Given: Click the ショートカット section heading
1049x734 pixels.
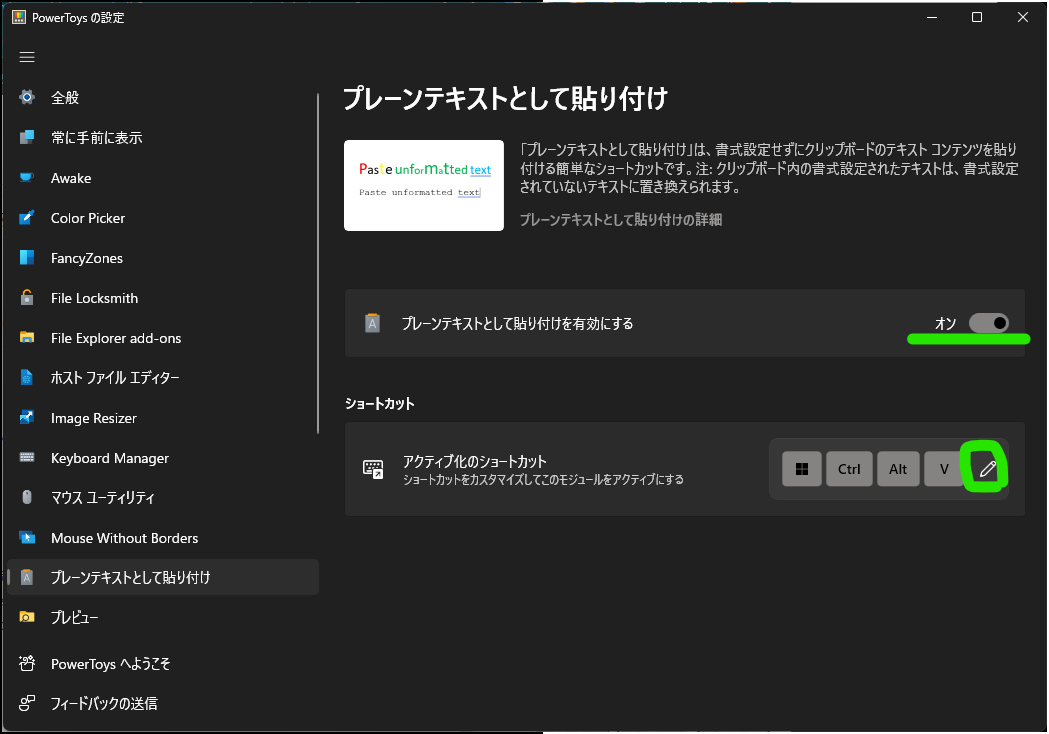Looking at the screenshot, I should [379, 403].
